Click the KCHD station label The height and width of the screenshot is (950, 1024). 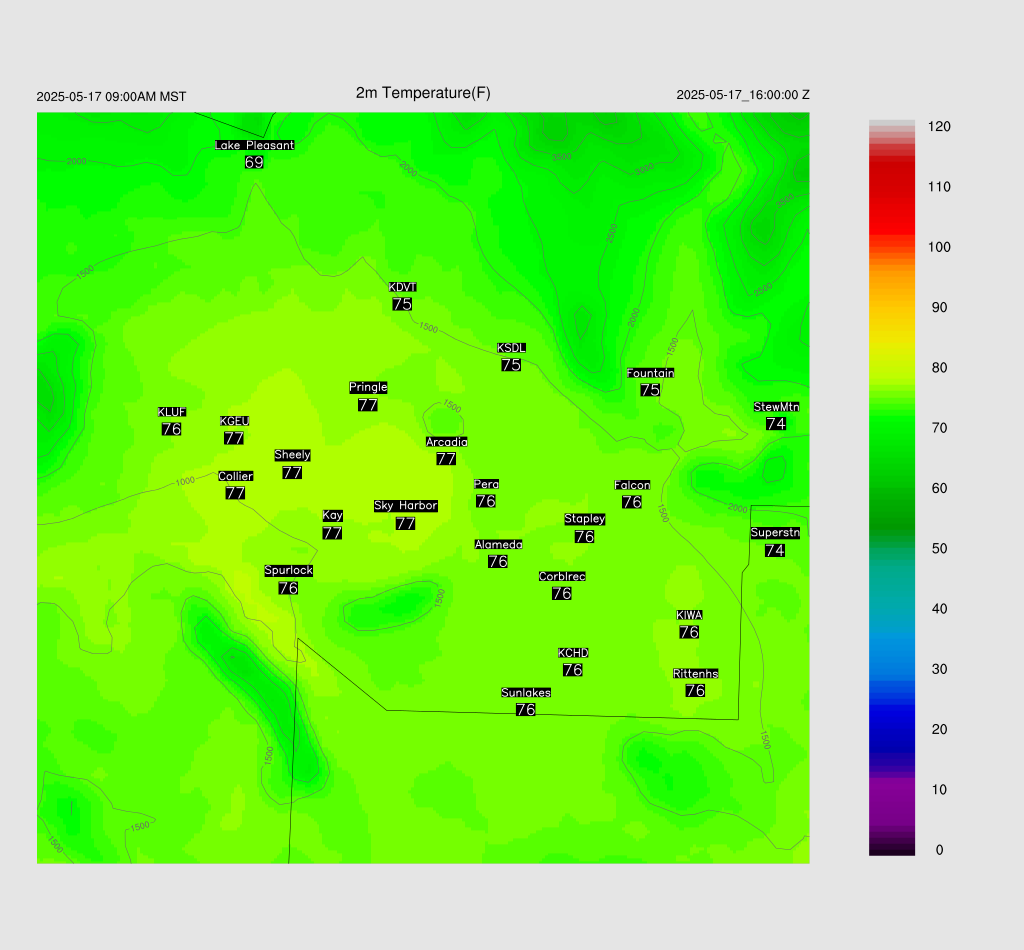pos(573,653)
